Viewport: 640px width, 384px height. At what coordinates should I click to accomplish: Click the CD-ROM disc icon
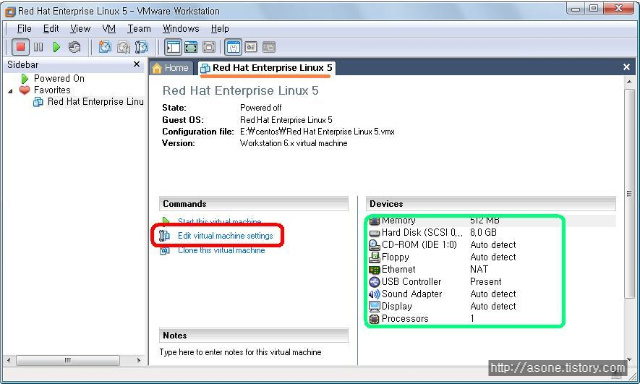(x=374, y=245)
